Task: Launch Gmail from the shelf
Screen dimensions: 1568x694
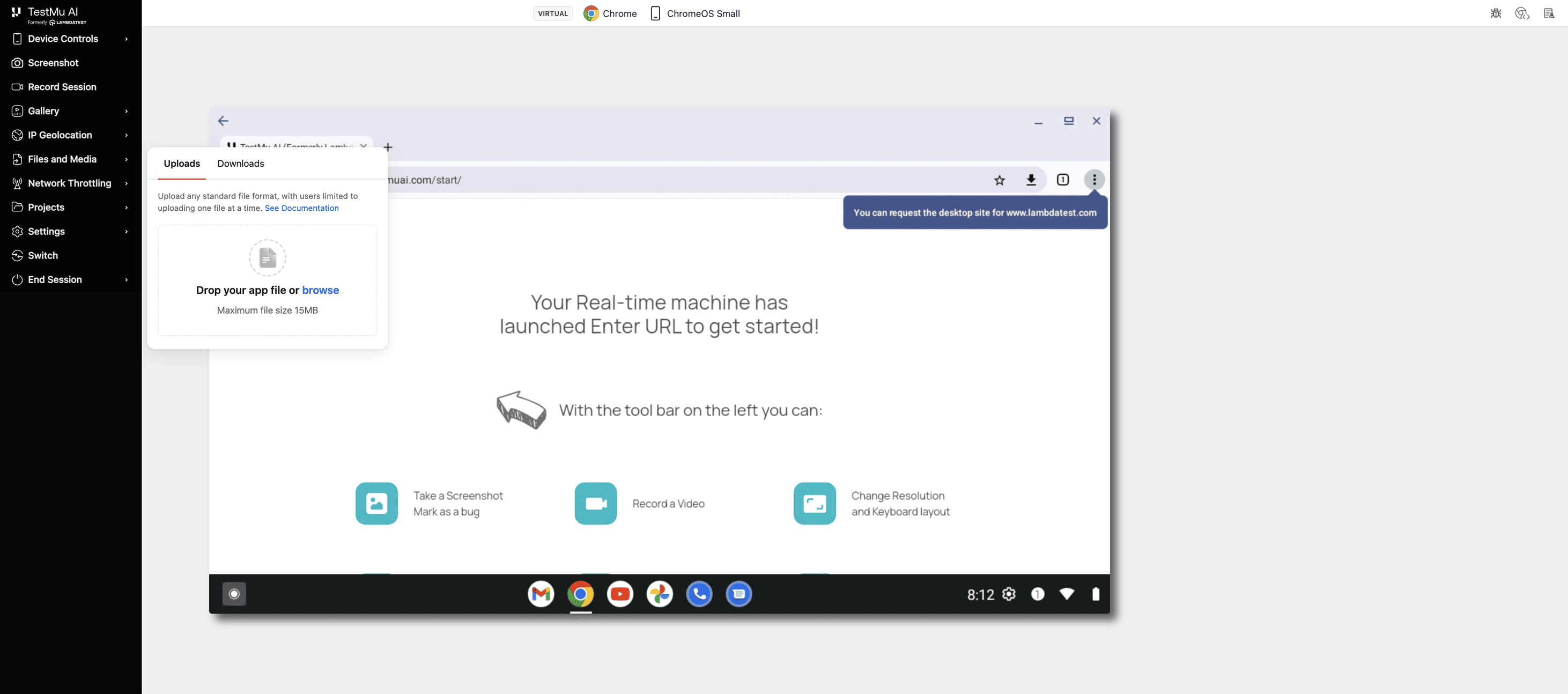Action: coord(541,594)
